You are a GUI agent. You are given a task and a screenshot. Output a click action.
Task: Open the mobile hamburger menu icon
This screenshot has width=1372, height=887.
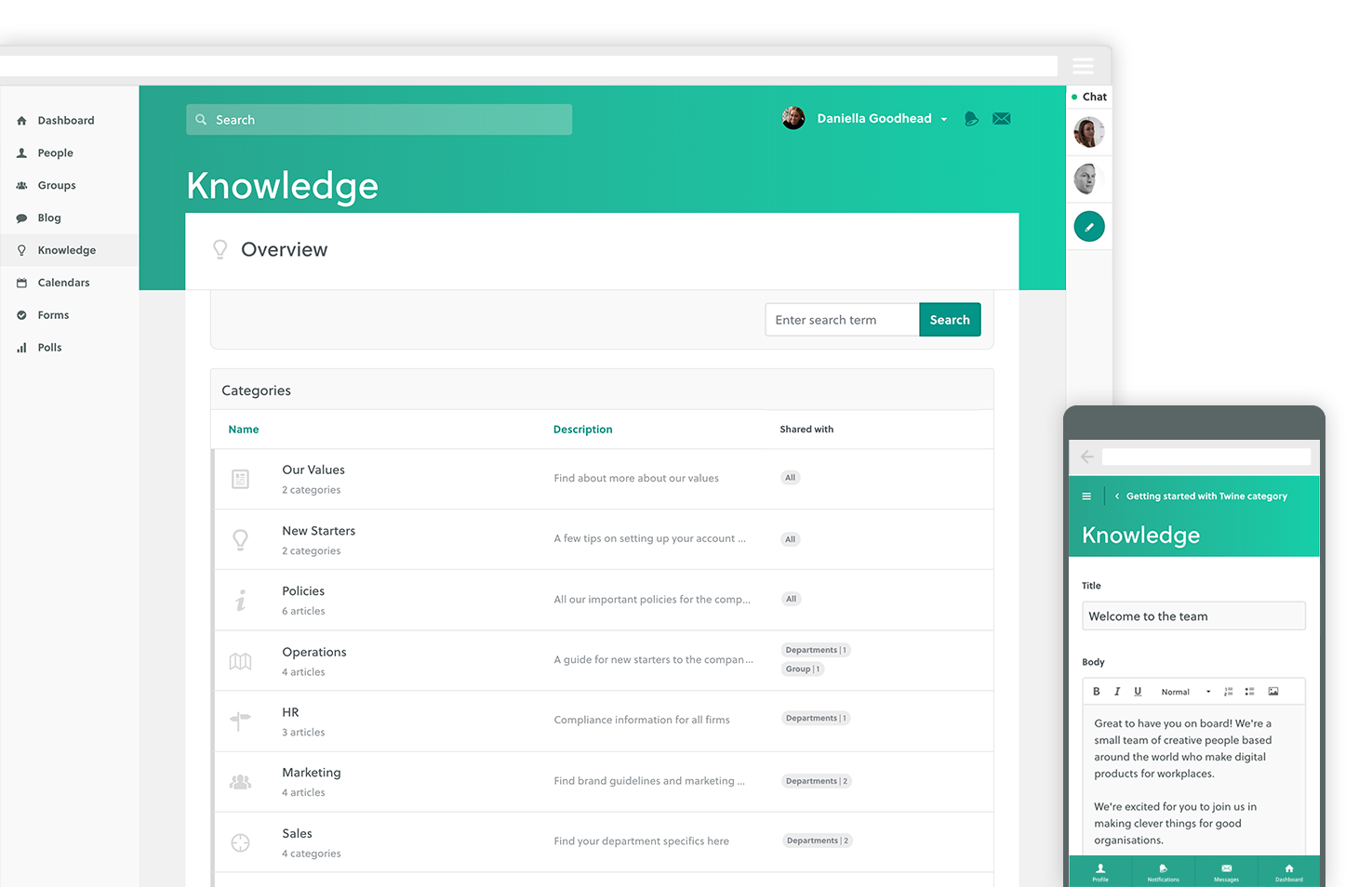(x=1086, y=496)
